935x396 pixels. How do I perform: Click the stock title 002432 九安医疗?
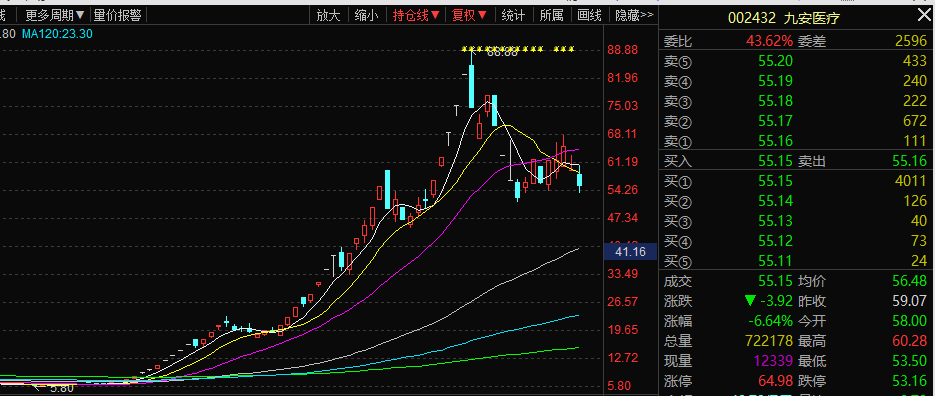(784, 18)
